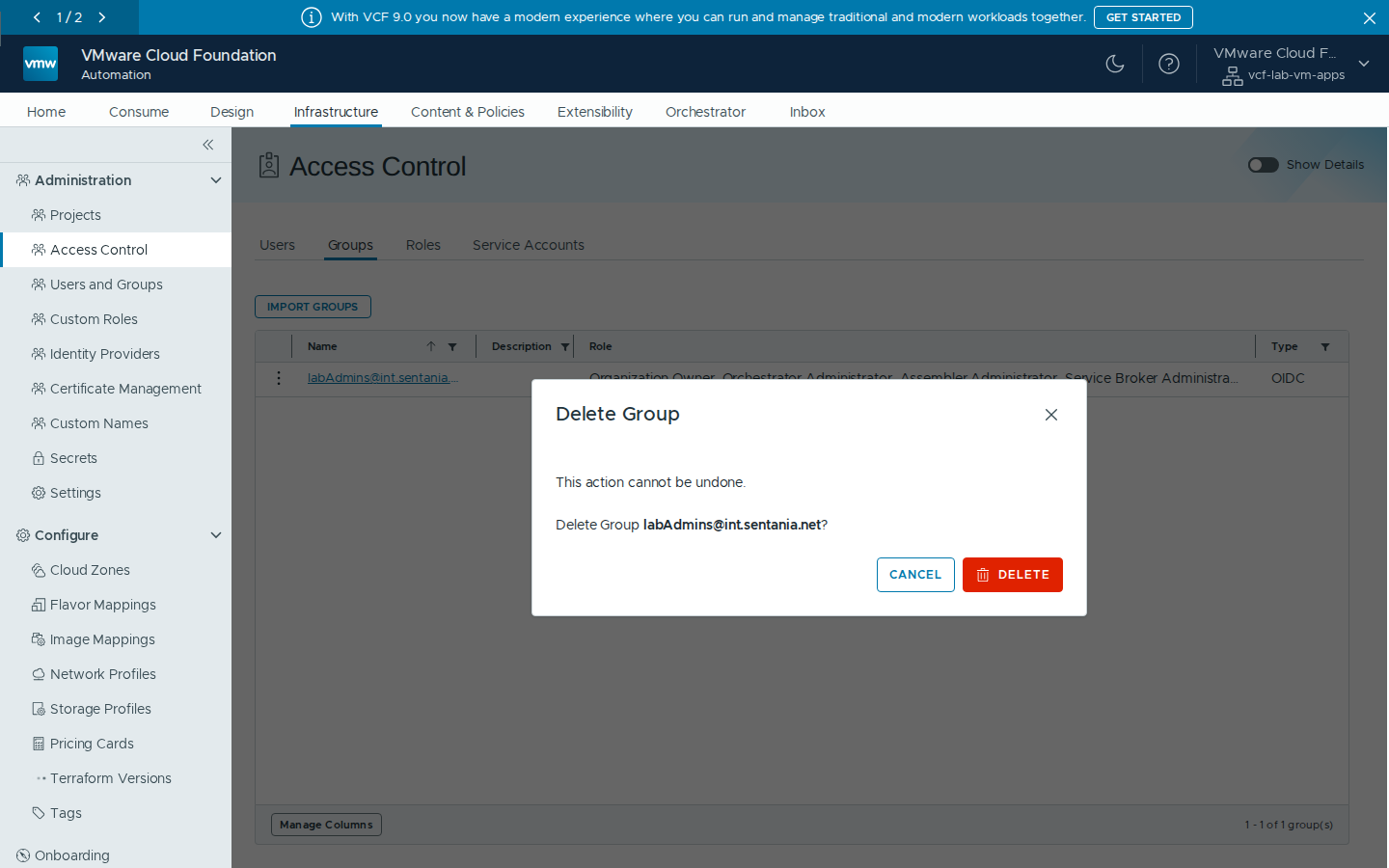
Task: Click the Settings gear icon in sidebar
Action: [39, 493]
